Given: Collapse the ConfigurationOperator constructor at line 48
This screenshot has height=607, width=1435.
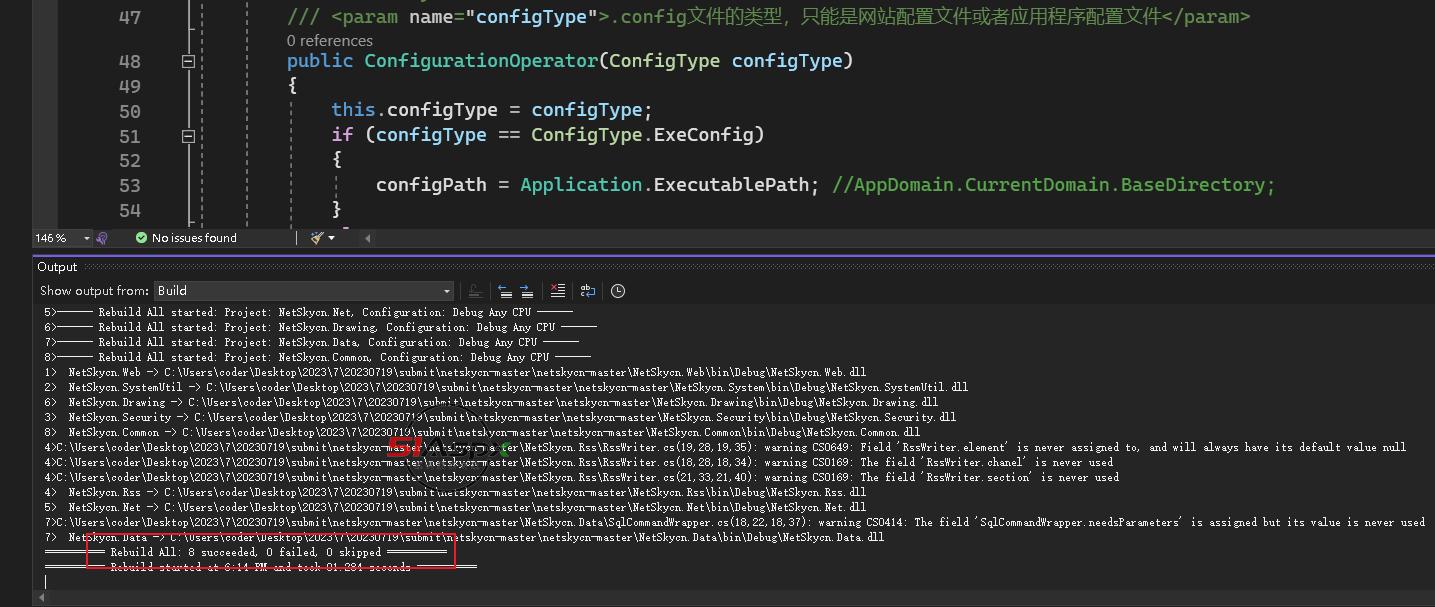Looking at the screenshot, I should [x=188, y=61].
